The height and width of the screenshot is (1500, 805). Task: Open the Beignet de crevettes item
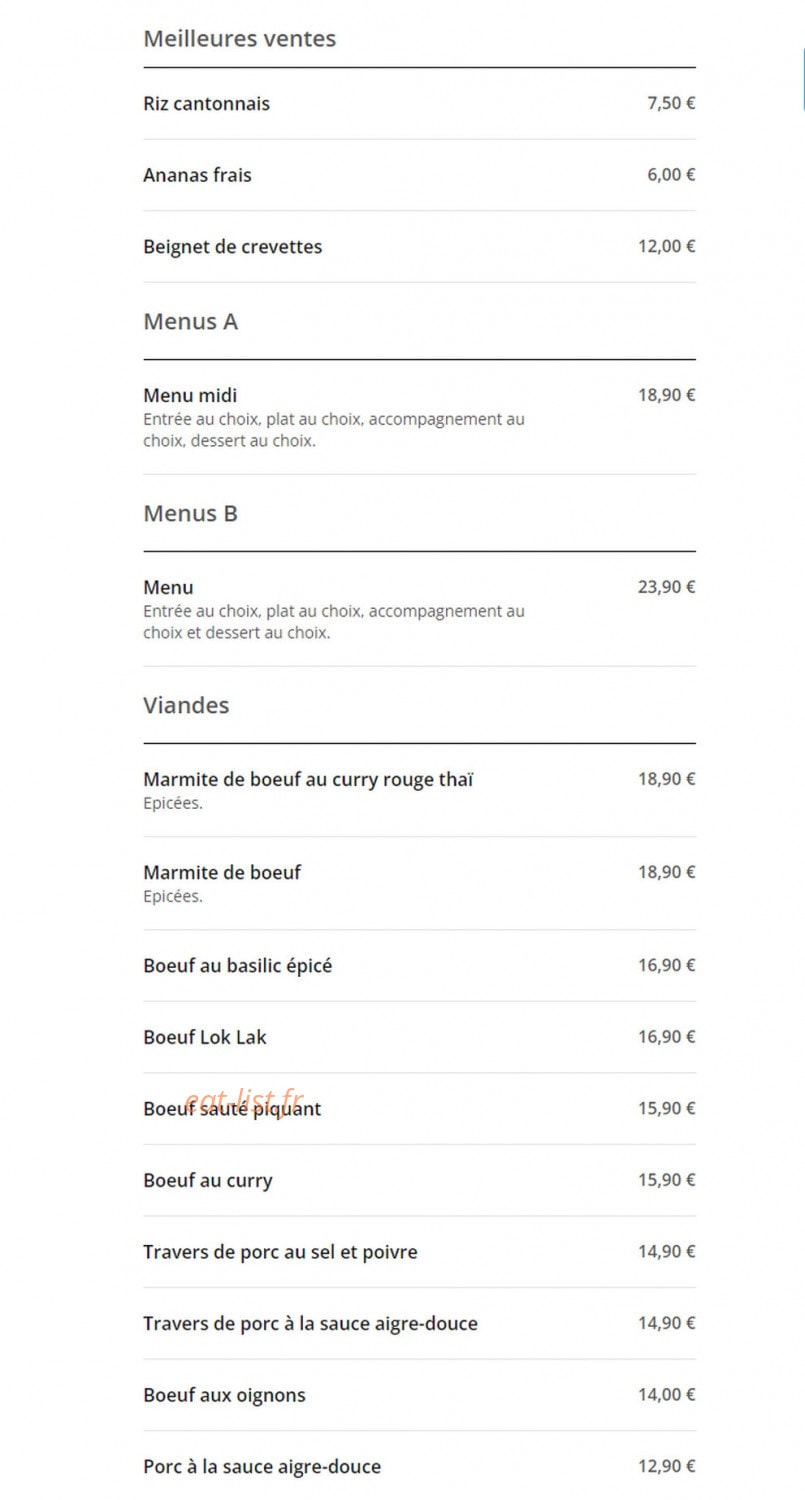(x=419, y=247)
